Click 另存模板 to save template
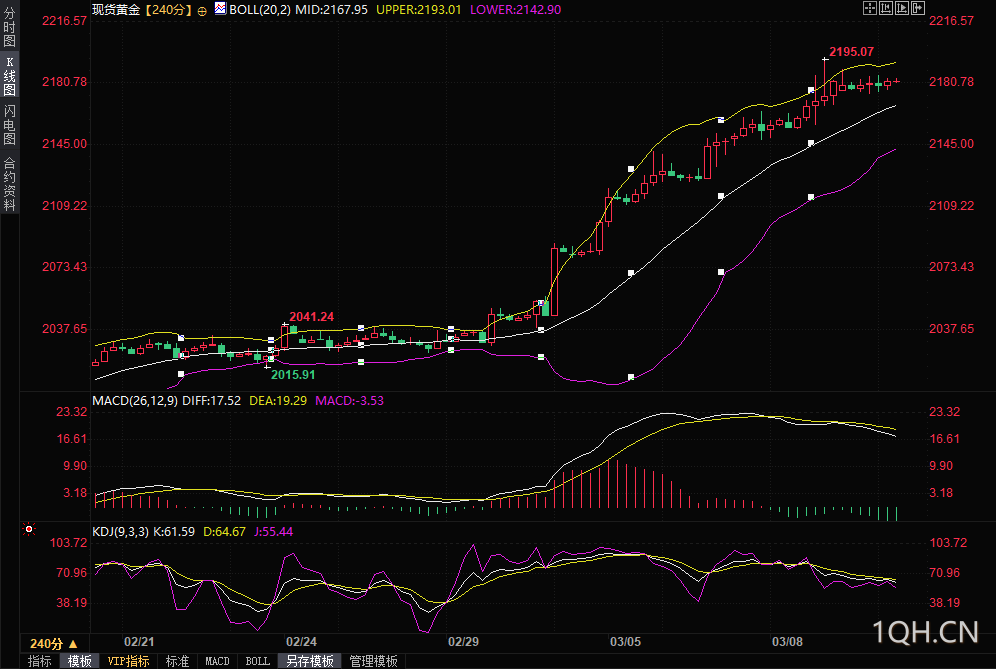 click(x=310, y=661)
